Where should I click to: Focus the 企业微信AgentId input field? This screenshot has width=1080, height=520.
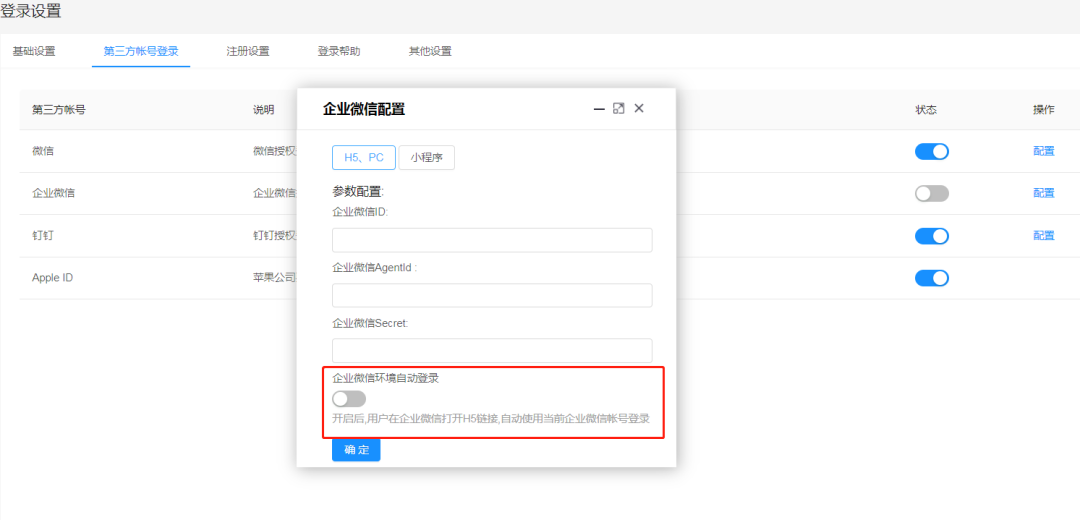click(492, 295)
